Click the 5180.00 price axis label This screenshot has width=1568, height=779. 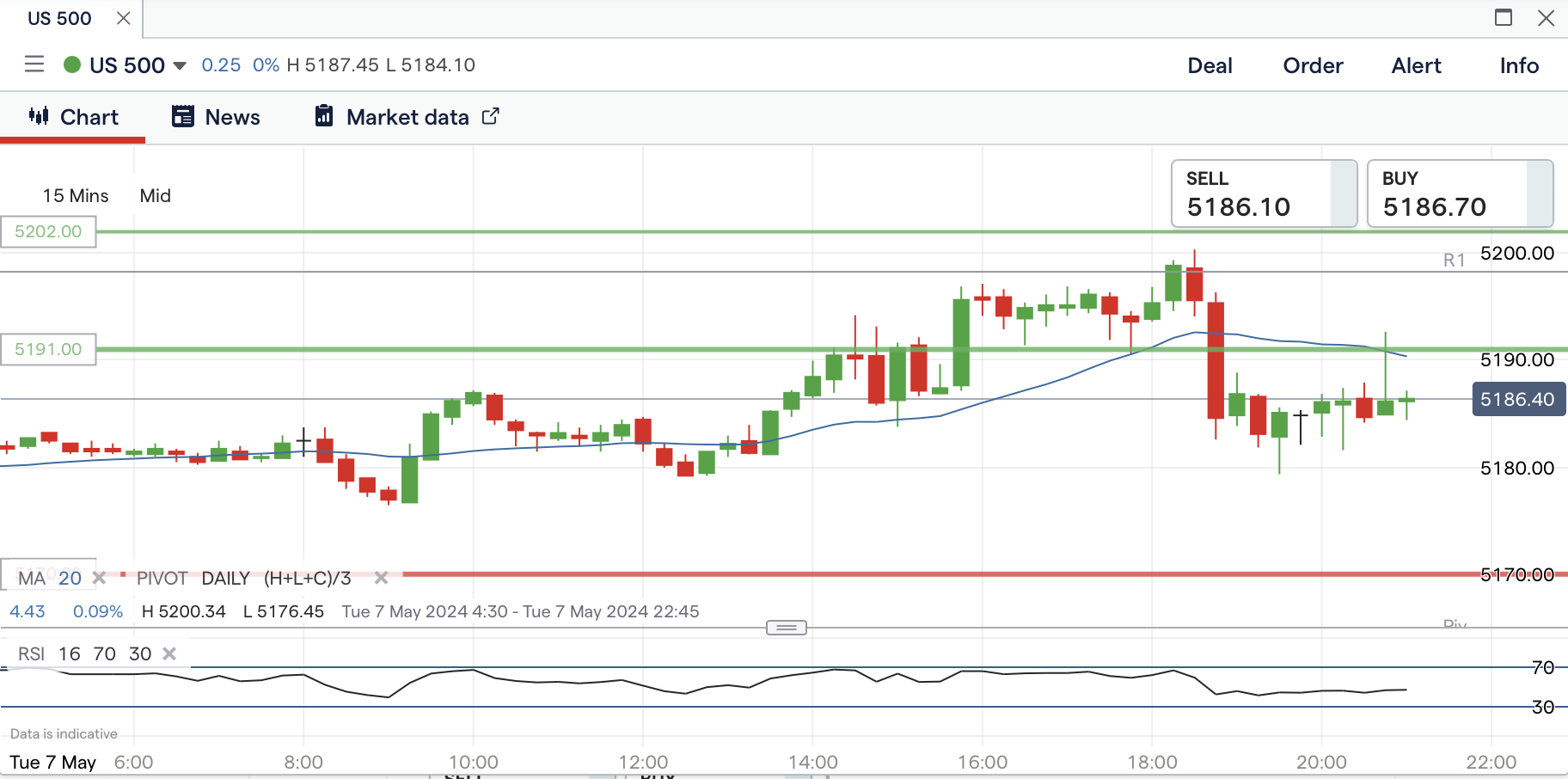[x=1517, y=468]
